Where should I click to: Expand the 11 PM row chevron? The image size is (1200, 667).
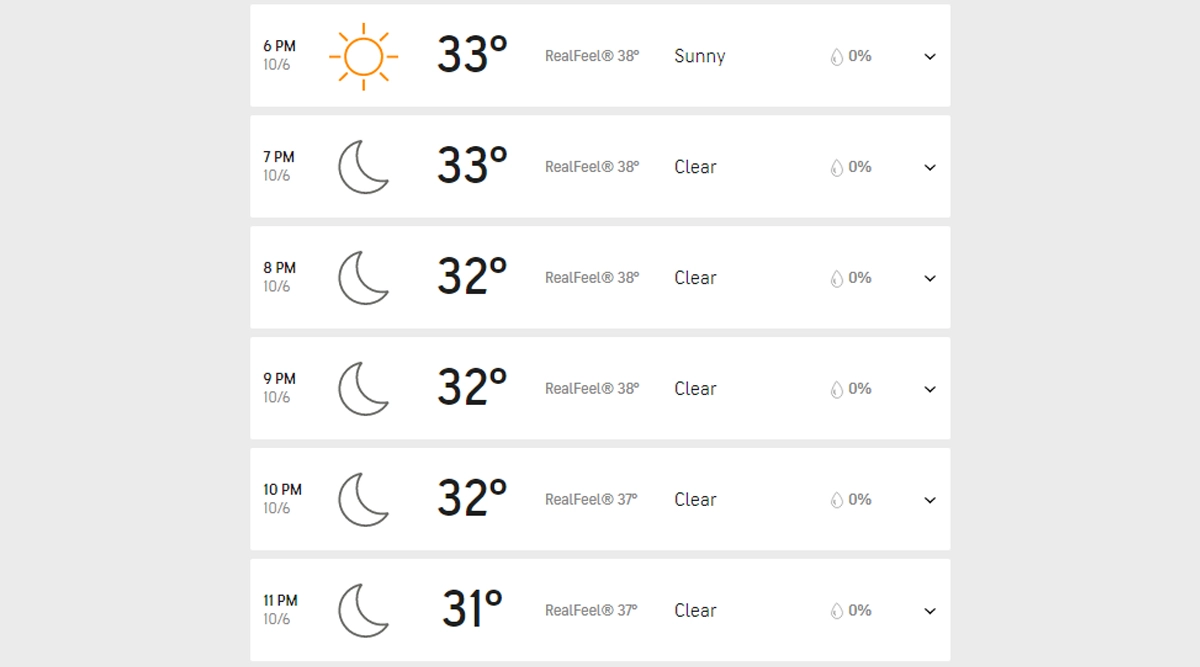(x=930, y=612)
